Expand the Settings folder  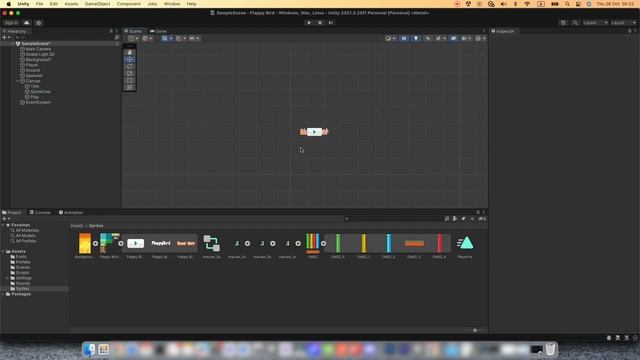[x=8, y=278]
